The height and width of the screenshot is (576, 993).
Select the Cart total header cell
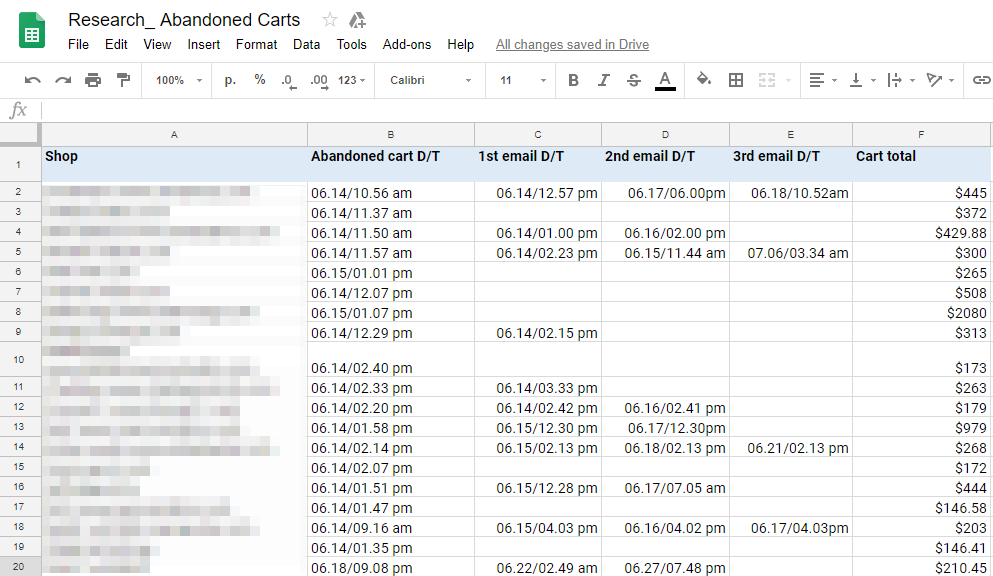[x=920, y=163]
